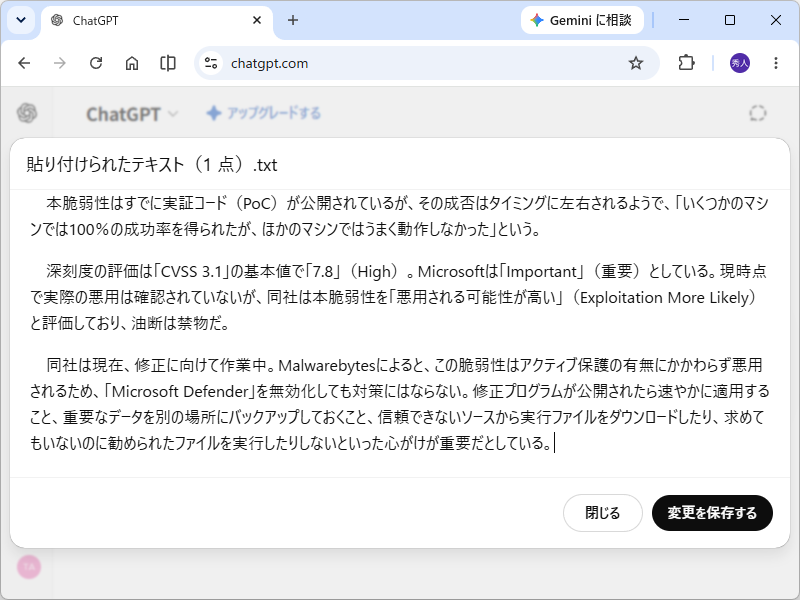Open the Chrome three-dot menu
The width and height of the screenshot is (800, 600).
(x=776, y=63)
